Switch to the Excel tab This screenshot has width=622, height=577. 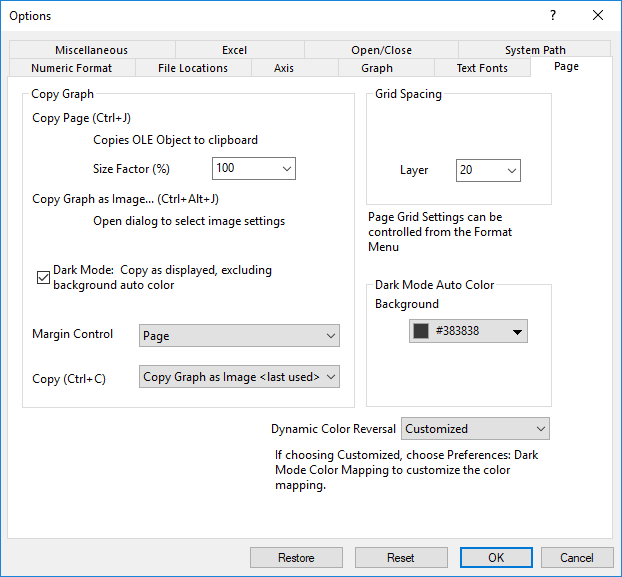coord(234,50)
